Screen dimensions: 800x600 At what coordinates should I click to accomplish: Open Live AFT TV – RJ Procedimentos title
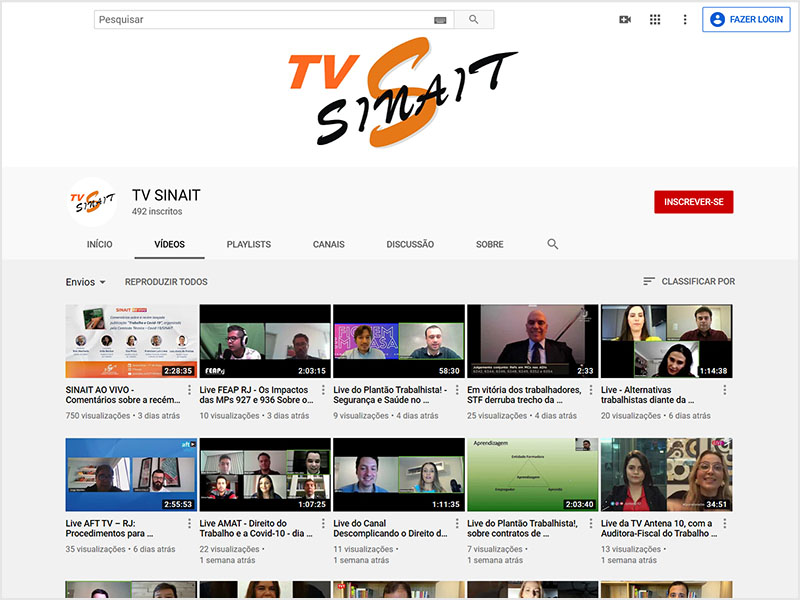109,528
